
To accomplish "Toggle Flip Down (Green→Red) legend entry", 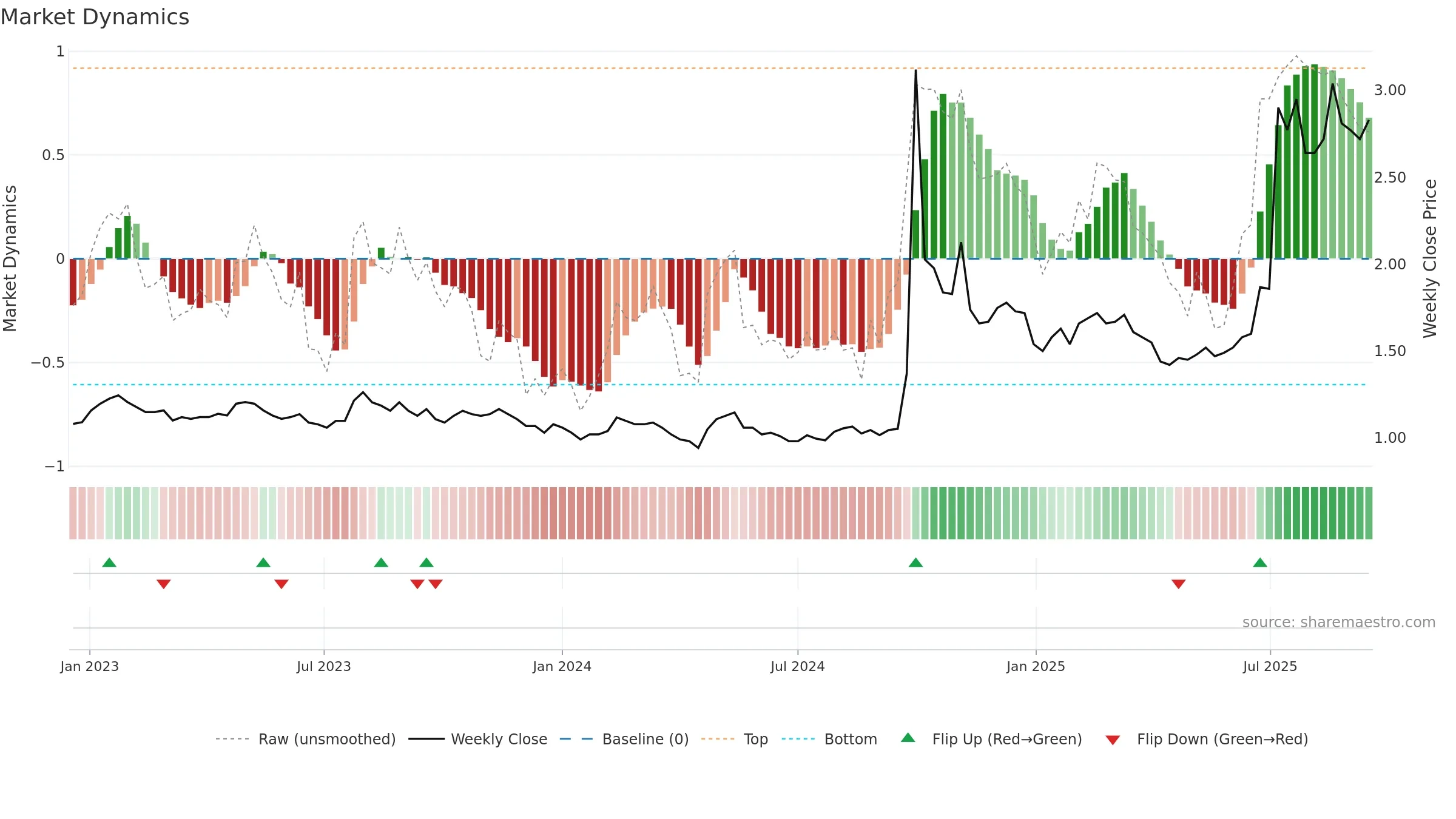I will [1207, 739].
